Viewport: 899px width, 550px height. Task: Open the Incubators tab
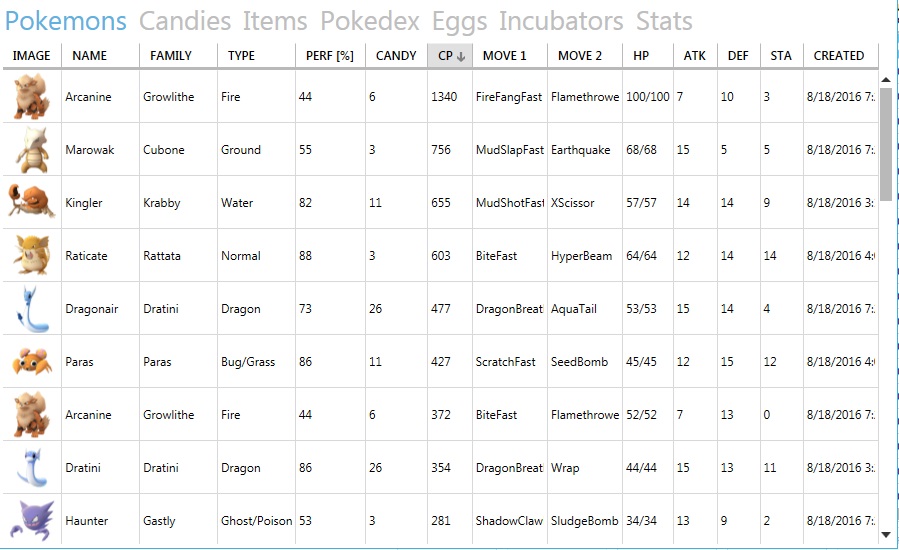(x=561, y=21)
